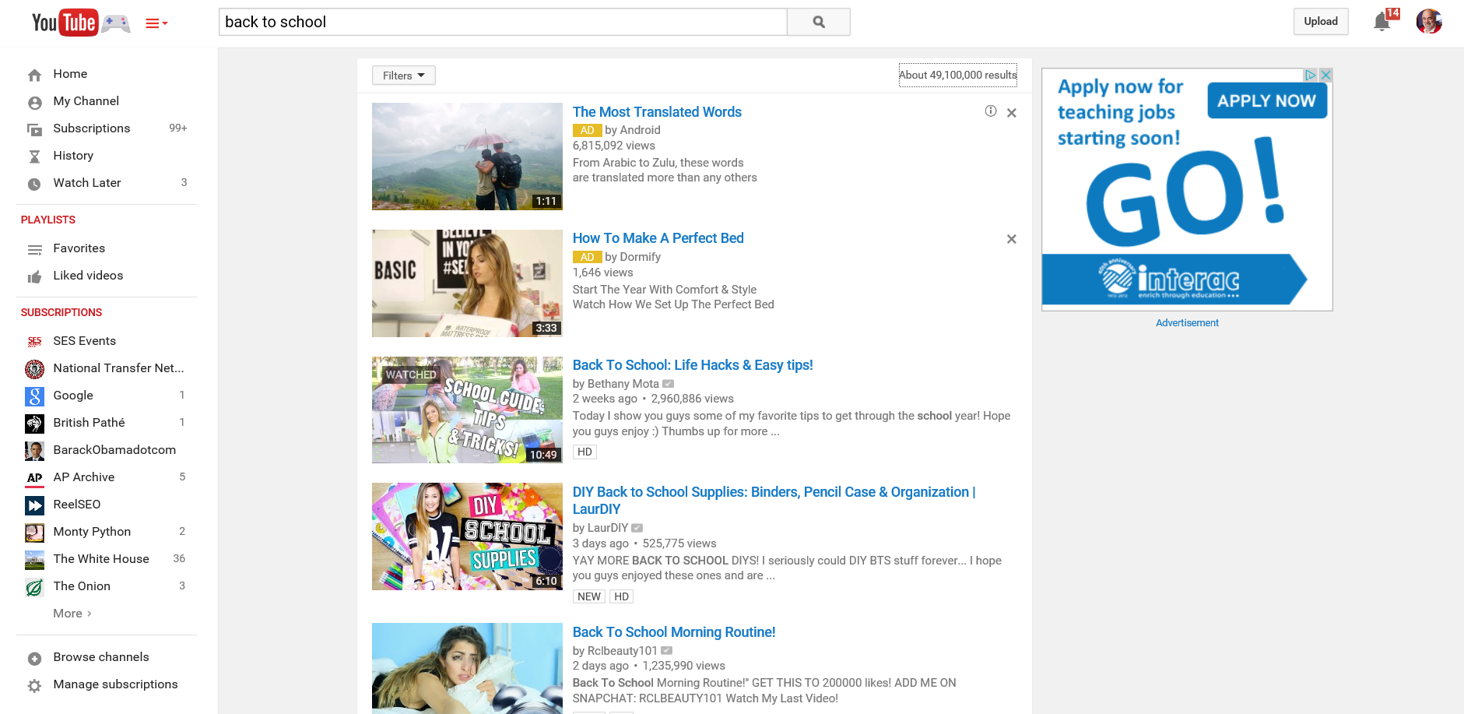Dismiss the How To Make A Perfect Bed ad
This screenshot has width=1464, height=714.
[1011, 239]
